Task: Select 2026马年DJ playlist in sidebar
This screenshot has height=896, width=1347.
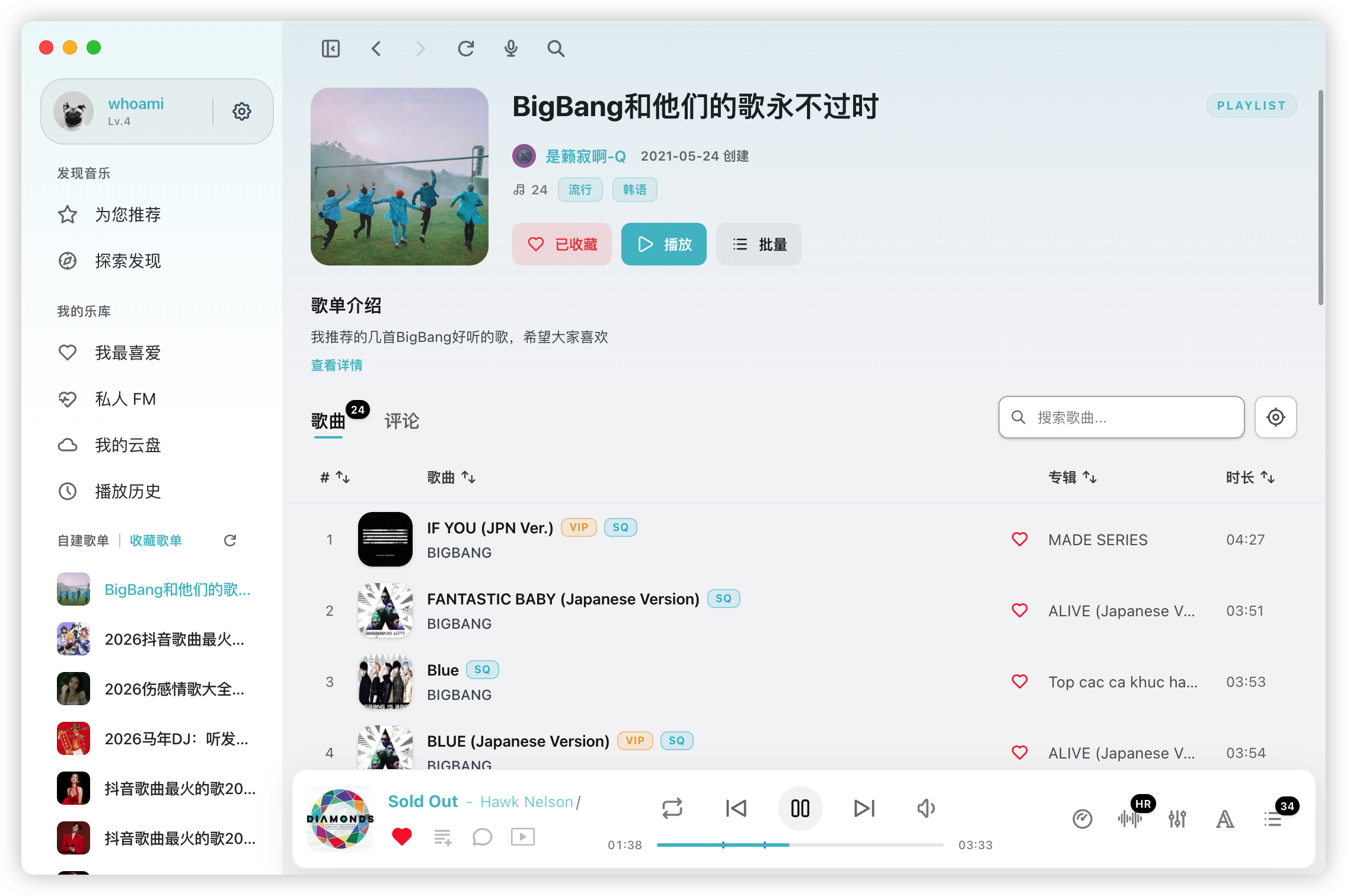Action: (155, 738)
